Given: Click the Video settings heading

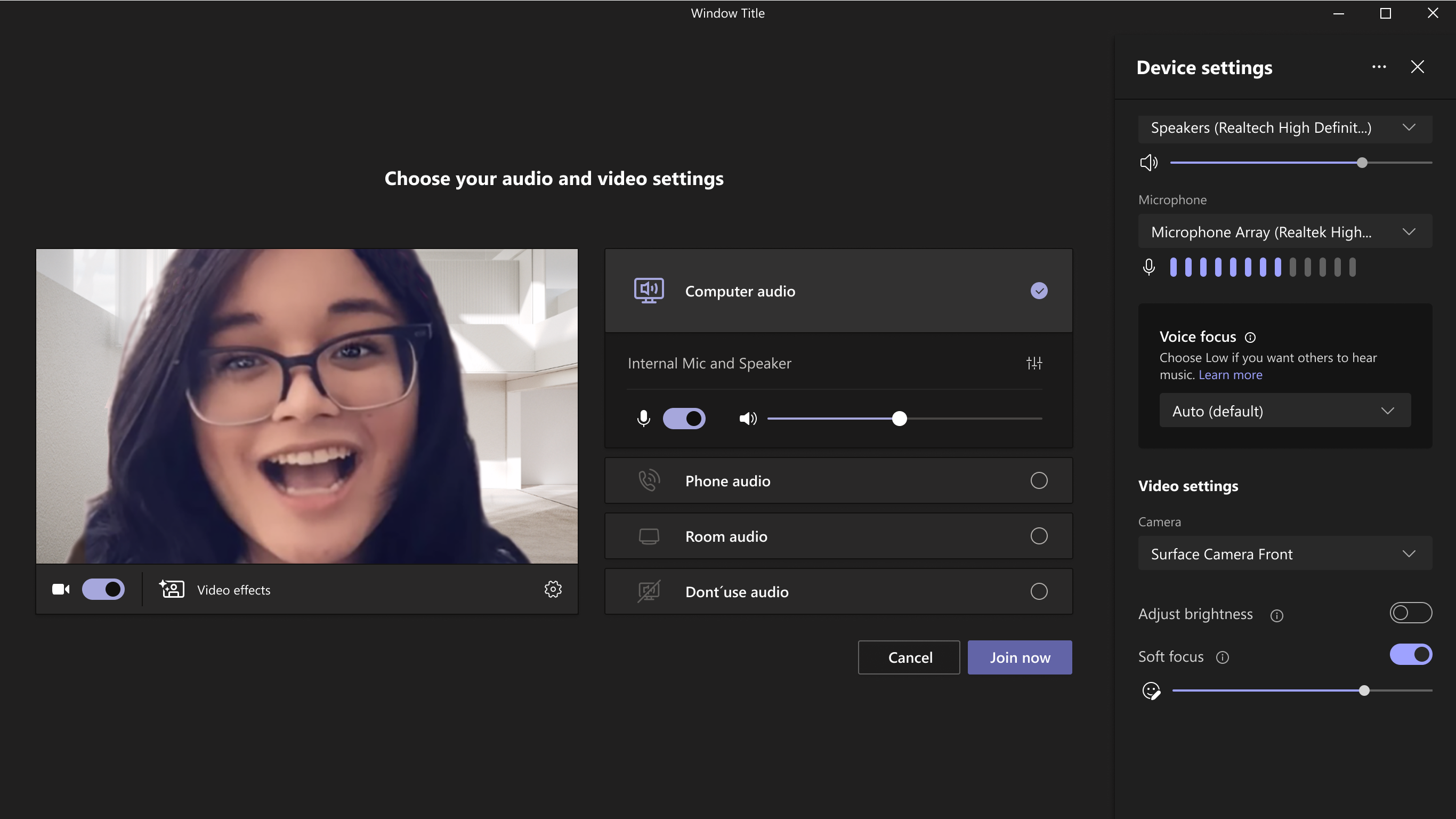Looking at the screenshot, I should (1188, 486).
